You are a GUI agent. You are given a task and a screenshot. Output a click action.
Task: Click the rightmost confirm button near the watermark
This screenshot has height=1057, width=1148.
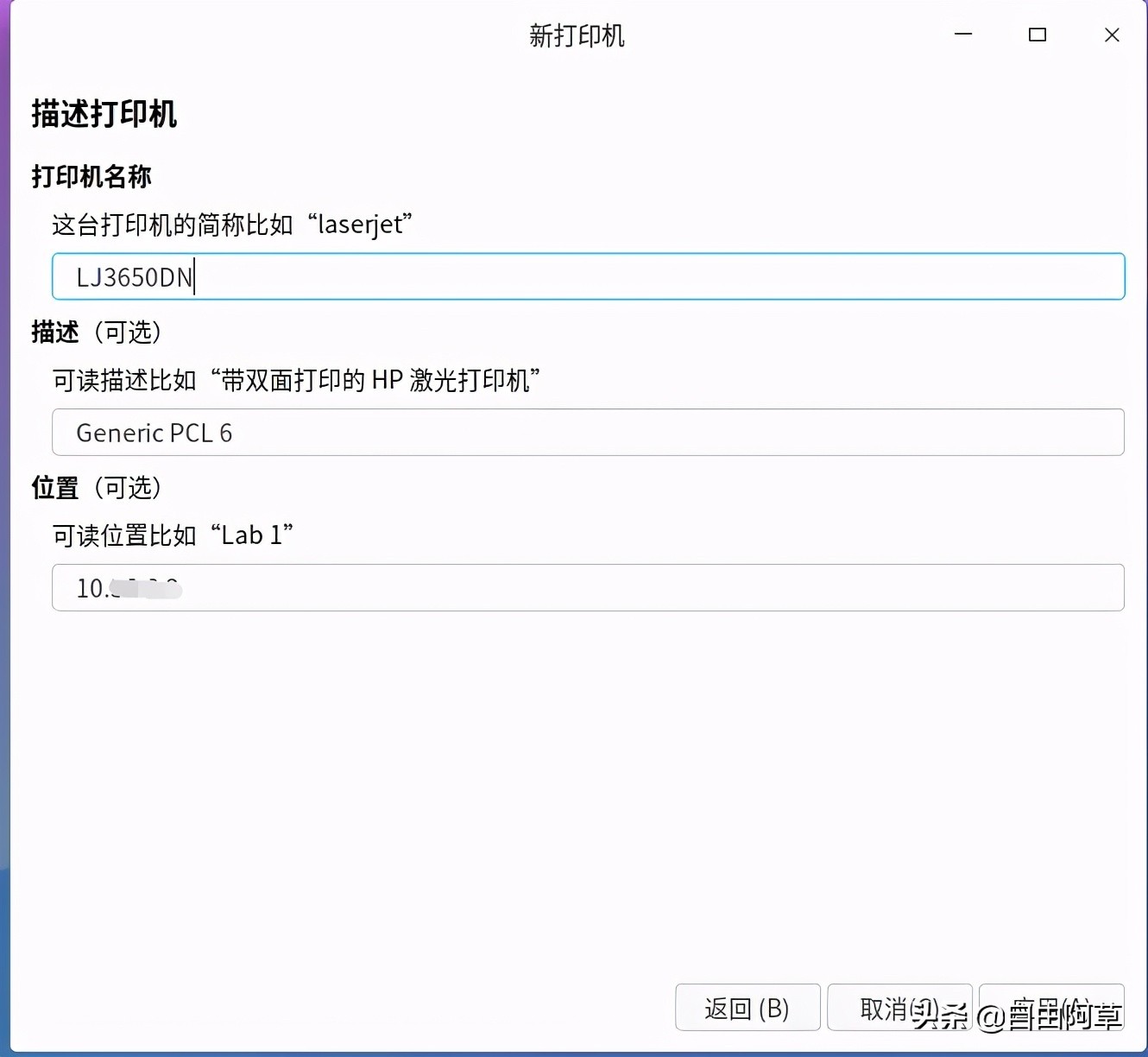click(1051, 1007)
